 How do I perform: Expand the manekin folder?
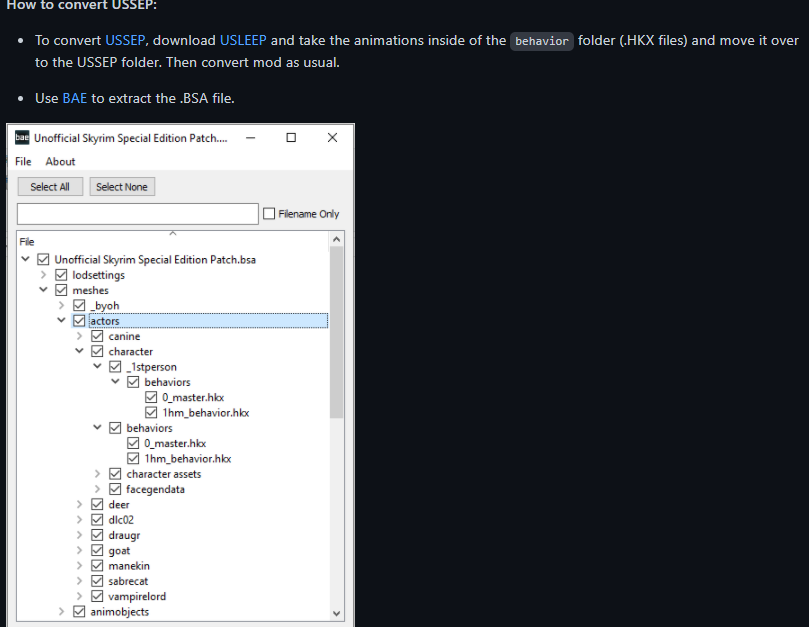coord(79,566)
